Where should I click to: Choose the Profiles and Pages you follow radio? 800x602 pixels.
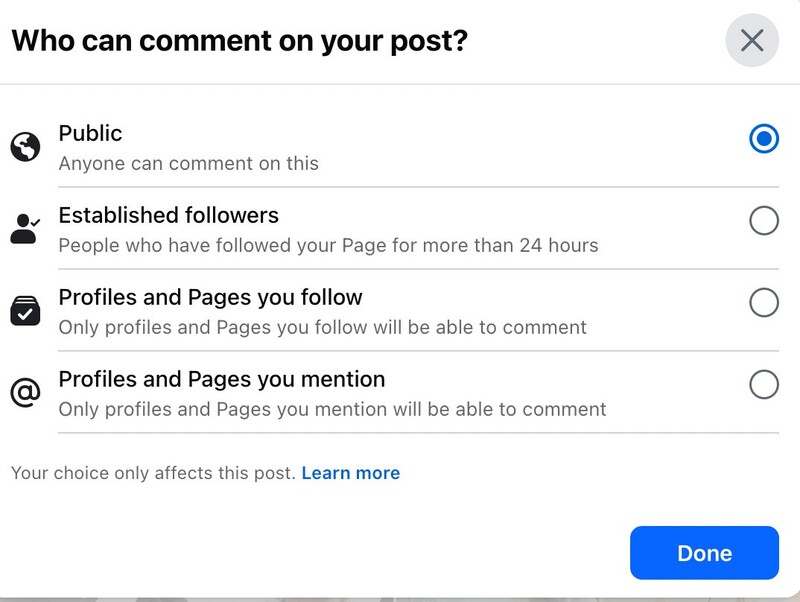coord(764,303)
